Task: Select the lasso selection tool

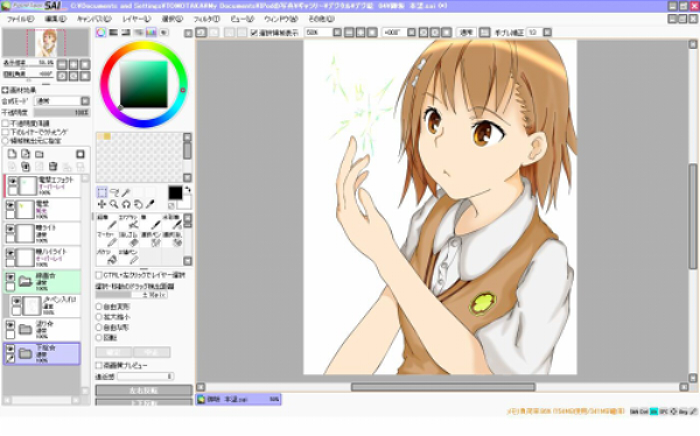Action: [x=114, y=192]
